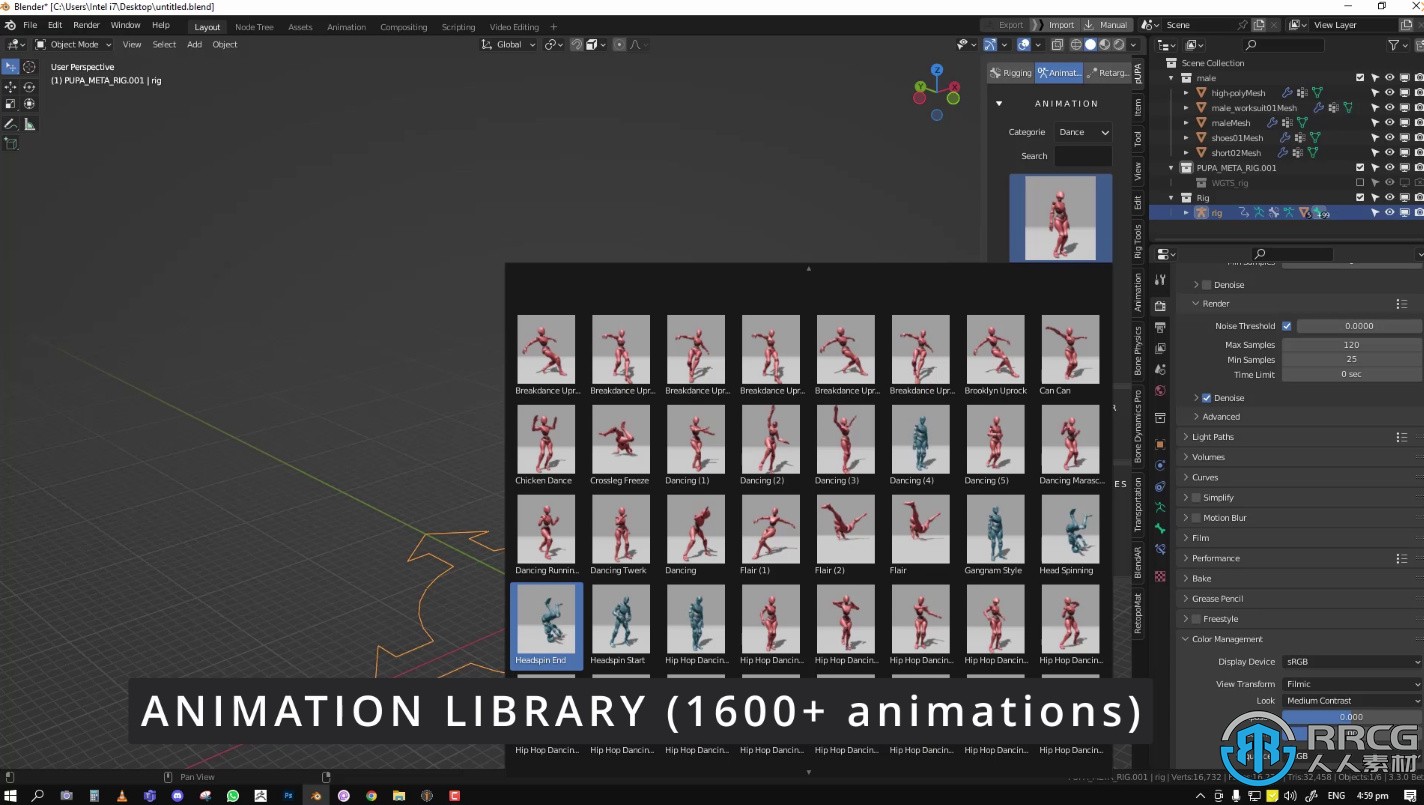Switch to Animation workspace tab
The height and width of the screenshot is (805, 1424).
point(347,27)
